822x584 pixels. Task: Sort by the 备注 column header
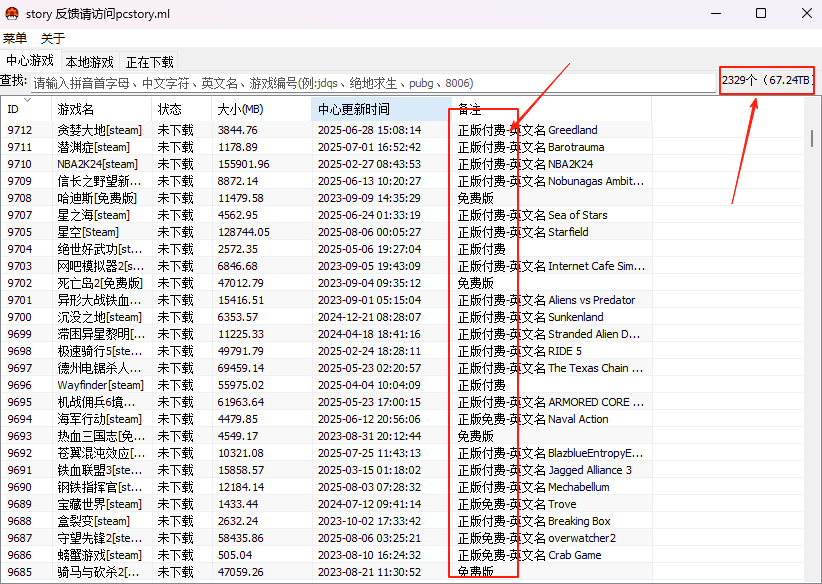(551, 109)
